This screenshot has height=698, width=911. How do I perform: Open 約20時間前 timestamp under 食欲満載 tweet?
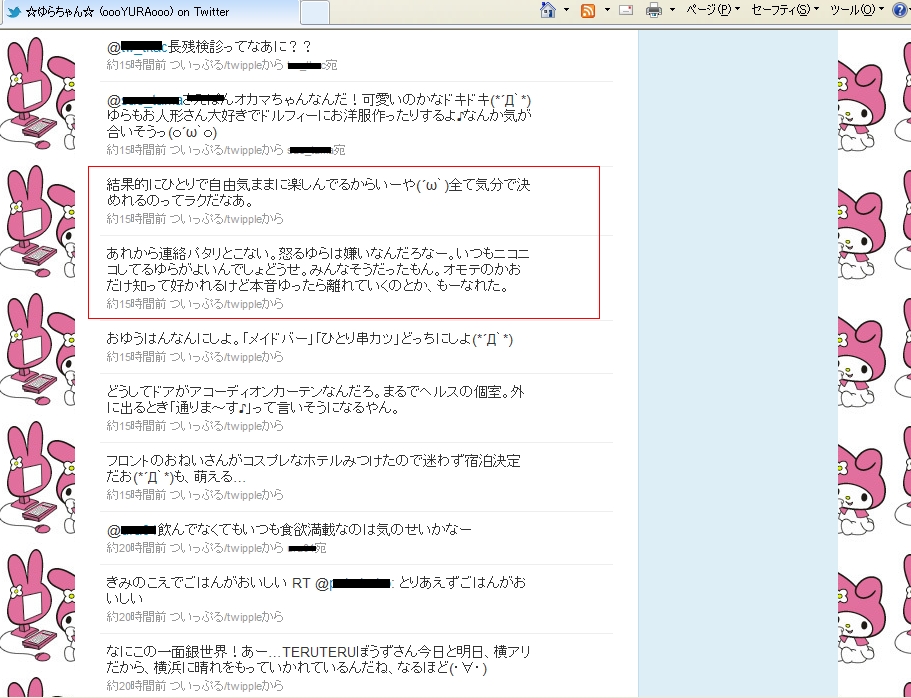coord(136,548)
